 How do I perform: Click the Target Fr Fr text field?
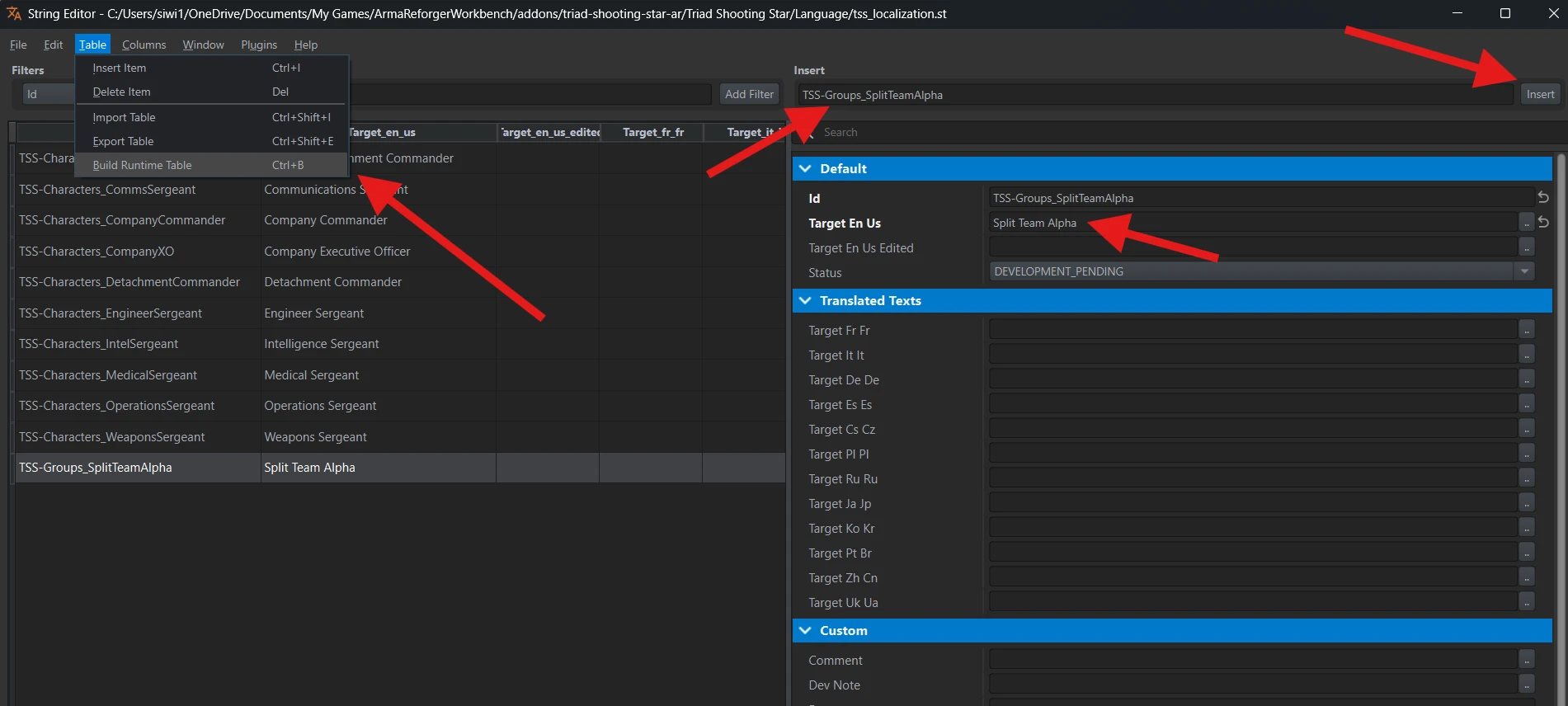pos(1253,330)
